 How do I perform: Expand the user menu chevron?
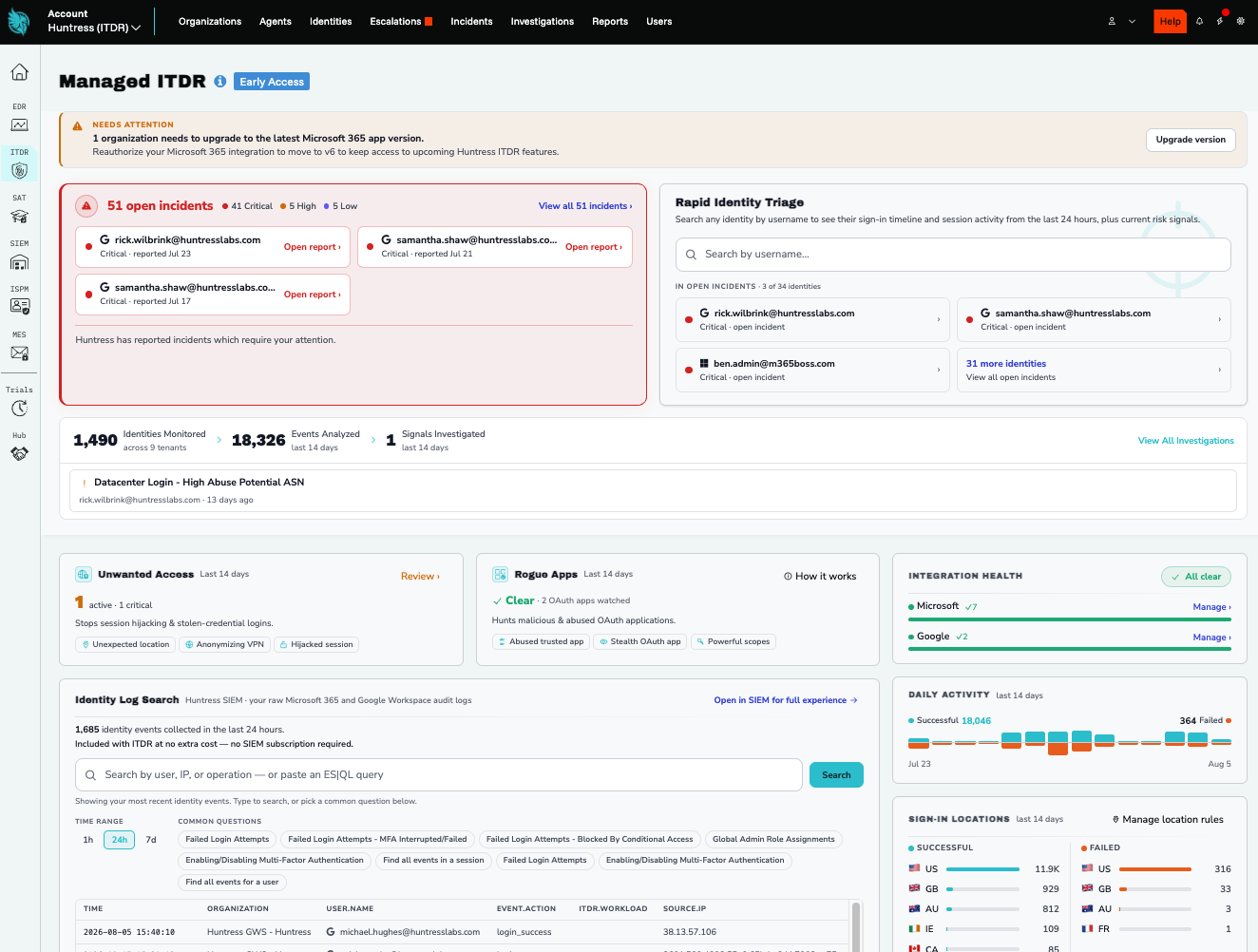[x=1132, y=21]
